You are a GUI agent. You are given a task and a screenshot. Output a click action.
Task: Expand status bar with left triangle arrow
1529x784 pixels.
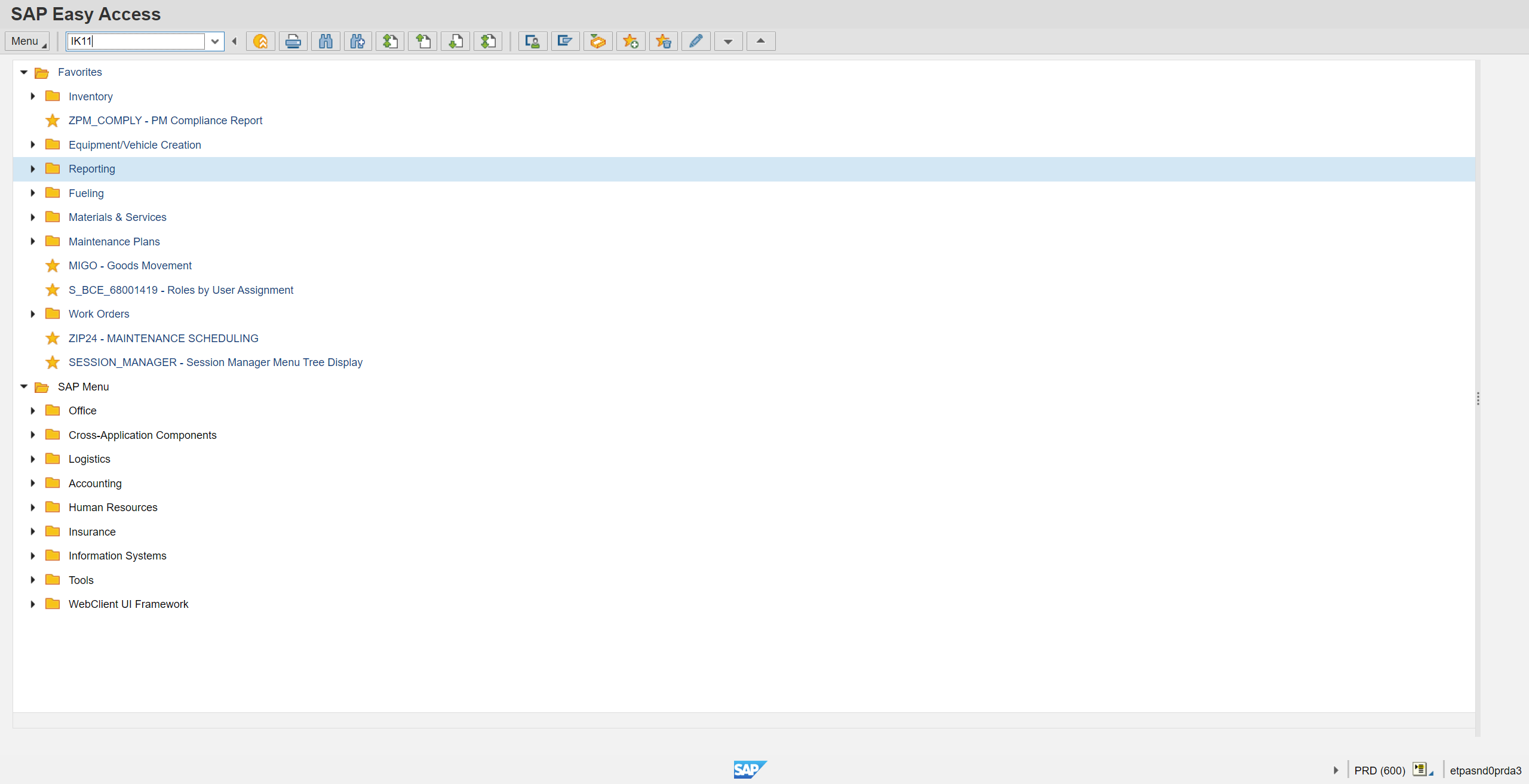click(x=1336, y=770)
